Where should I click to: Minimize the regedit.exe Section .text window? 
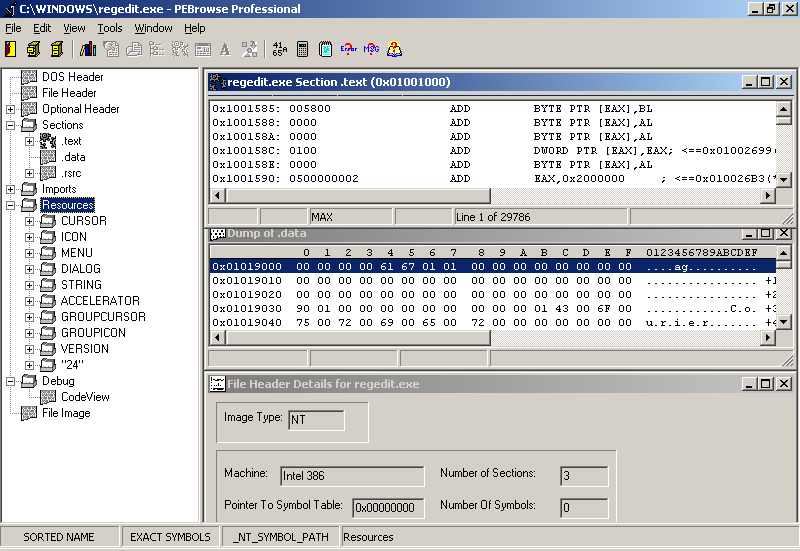(x=748, y=82)
